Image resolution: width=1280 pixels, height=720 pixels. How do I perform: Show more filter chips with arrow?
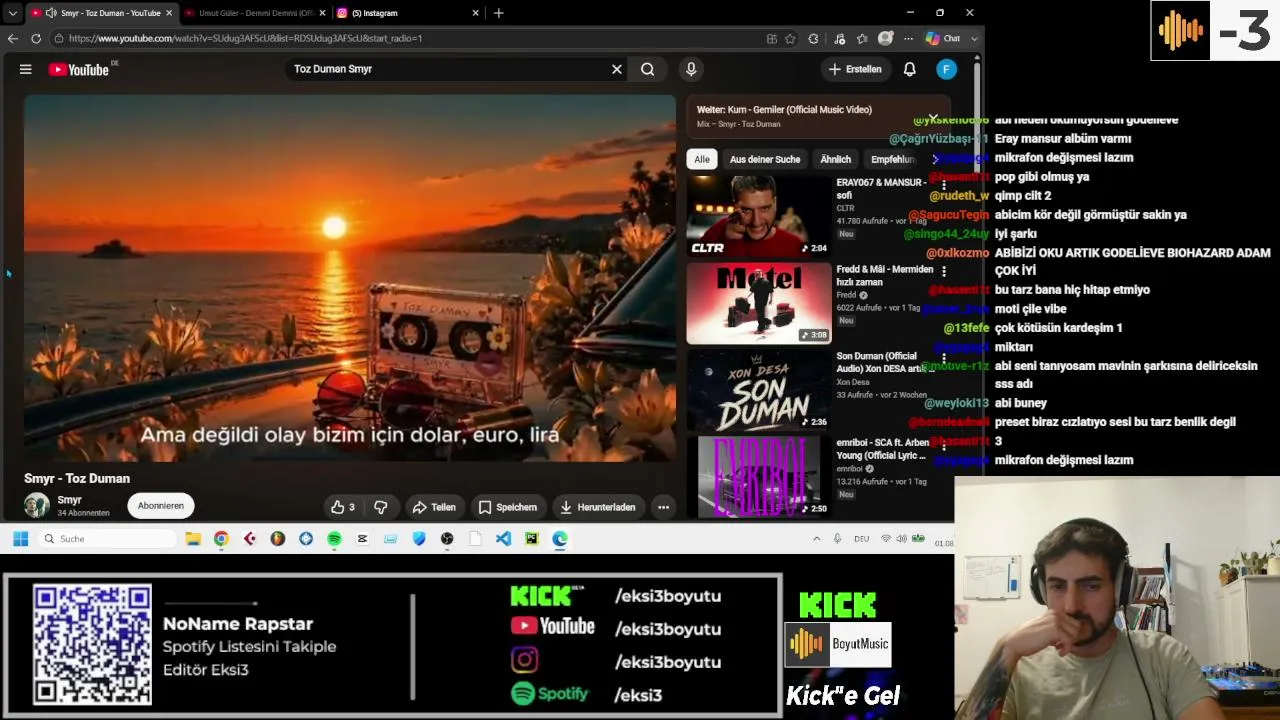tap(935, 159)
